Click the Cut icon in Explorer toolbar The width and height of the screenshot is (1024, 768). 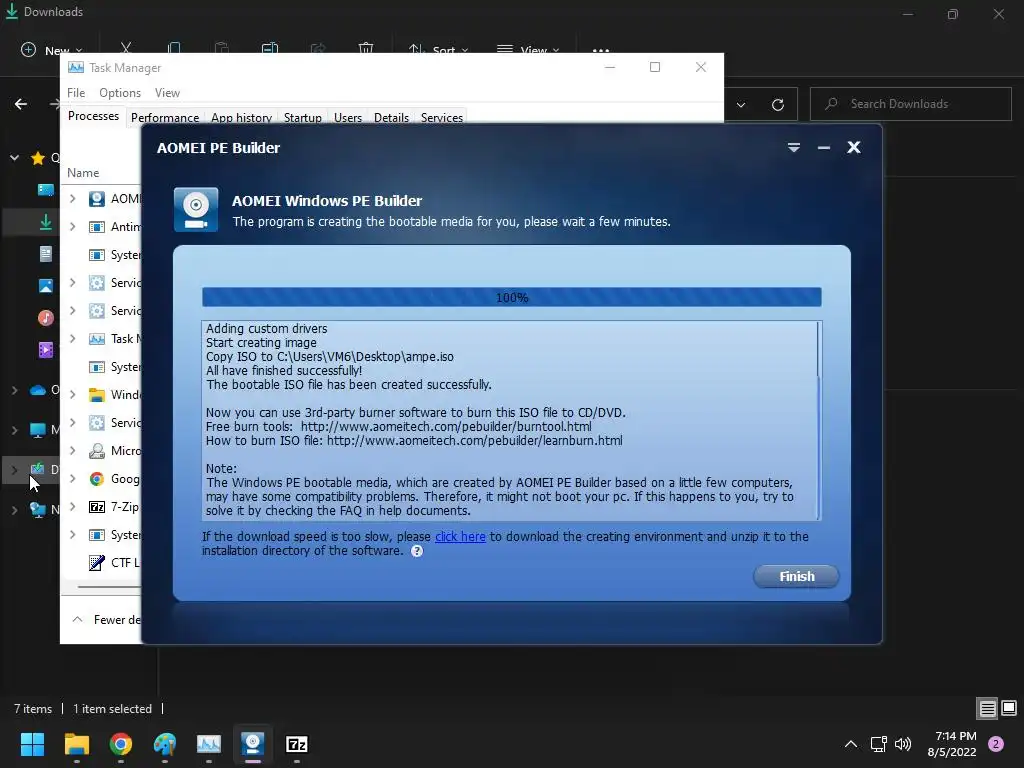126,49
